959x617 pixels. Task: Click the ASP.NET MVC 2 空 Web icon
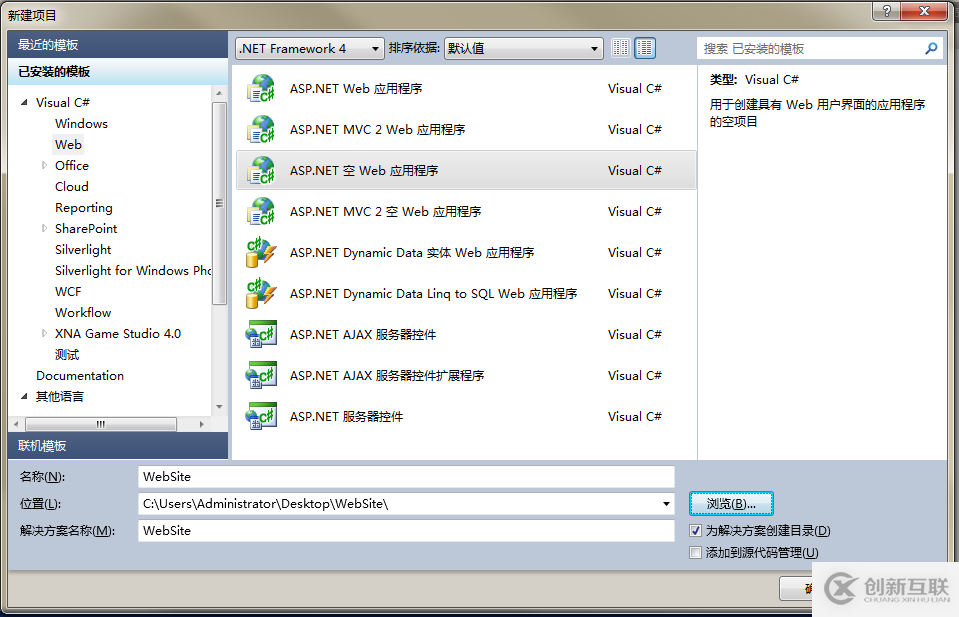click(x=261, y=211)
